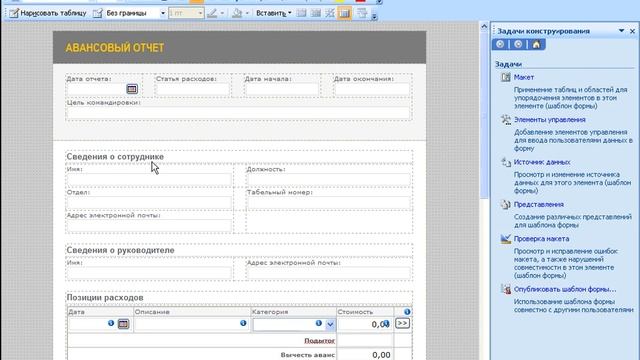Open the task pane dropdown menu arrow

pos(621,31)
